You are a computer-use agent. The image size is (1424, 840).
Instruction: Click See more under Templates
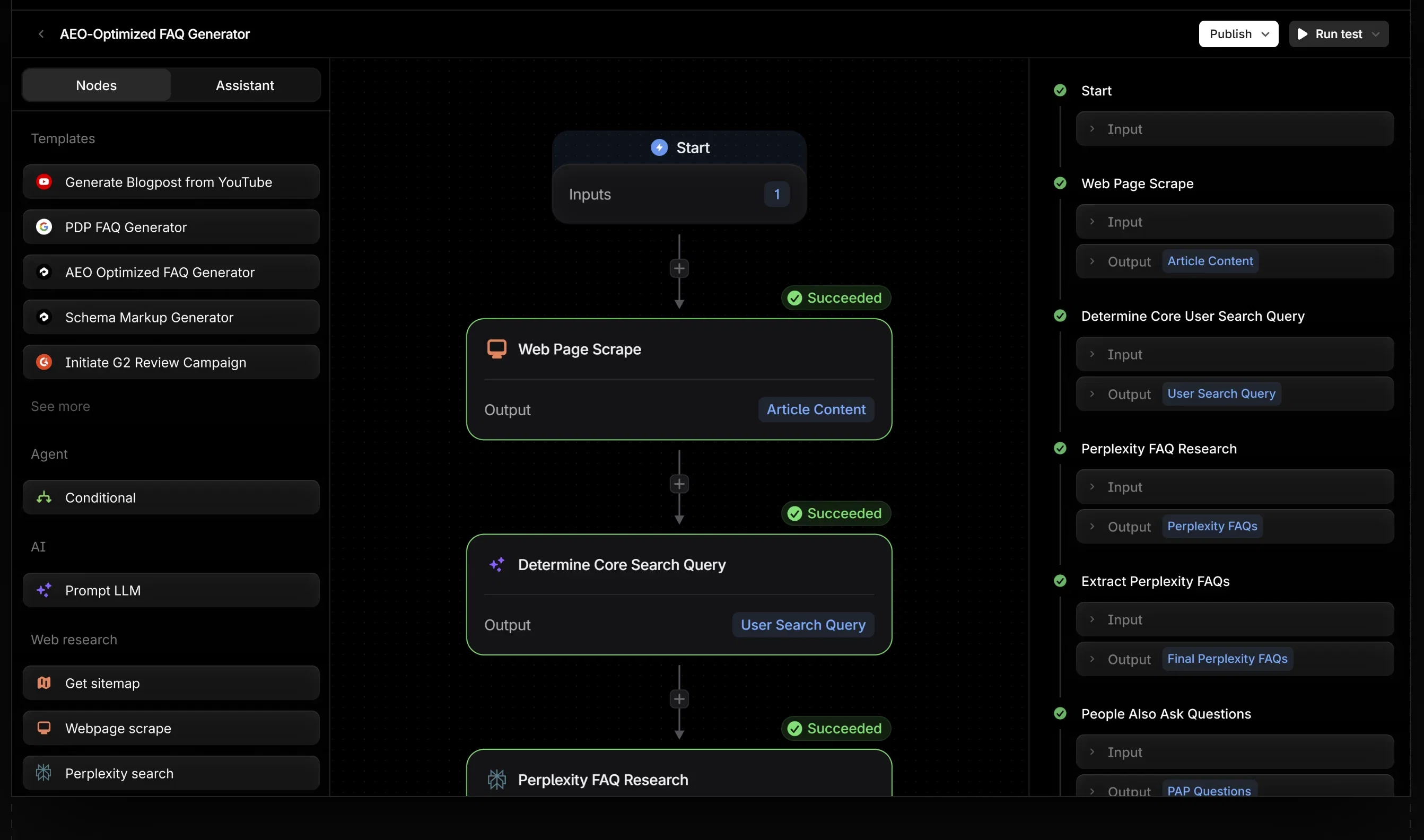[x=60, y=406]
